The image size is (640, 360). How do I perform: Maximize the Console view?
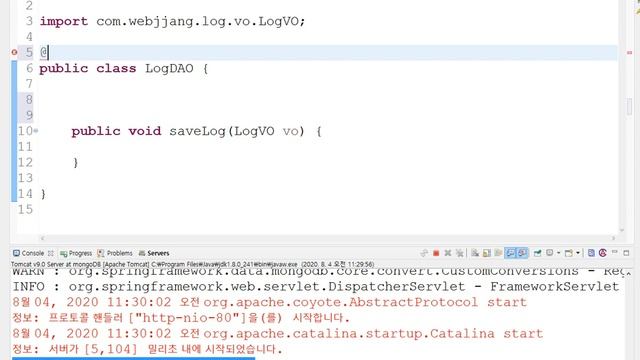point(627,253)
